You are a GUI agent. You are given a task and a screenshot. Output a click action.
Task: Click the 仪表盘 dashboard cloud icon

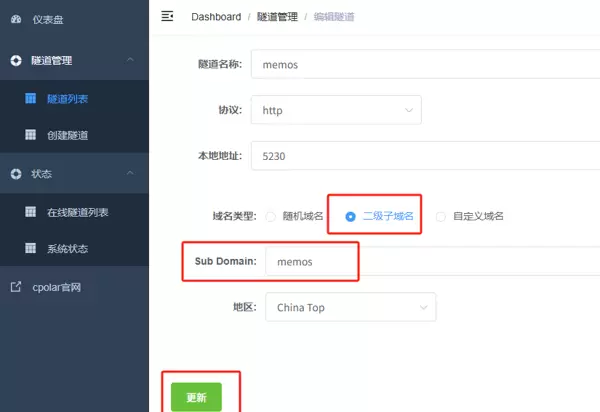click(x=16, y=19)
